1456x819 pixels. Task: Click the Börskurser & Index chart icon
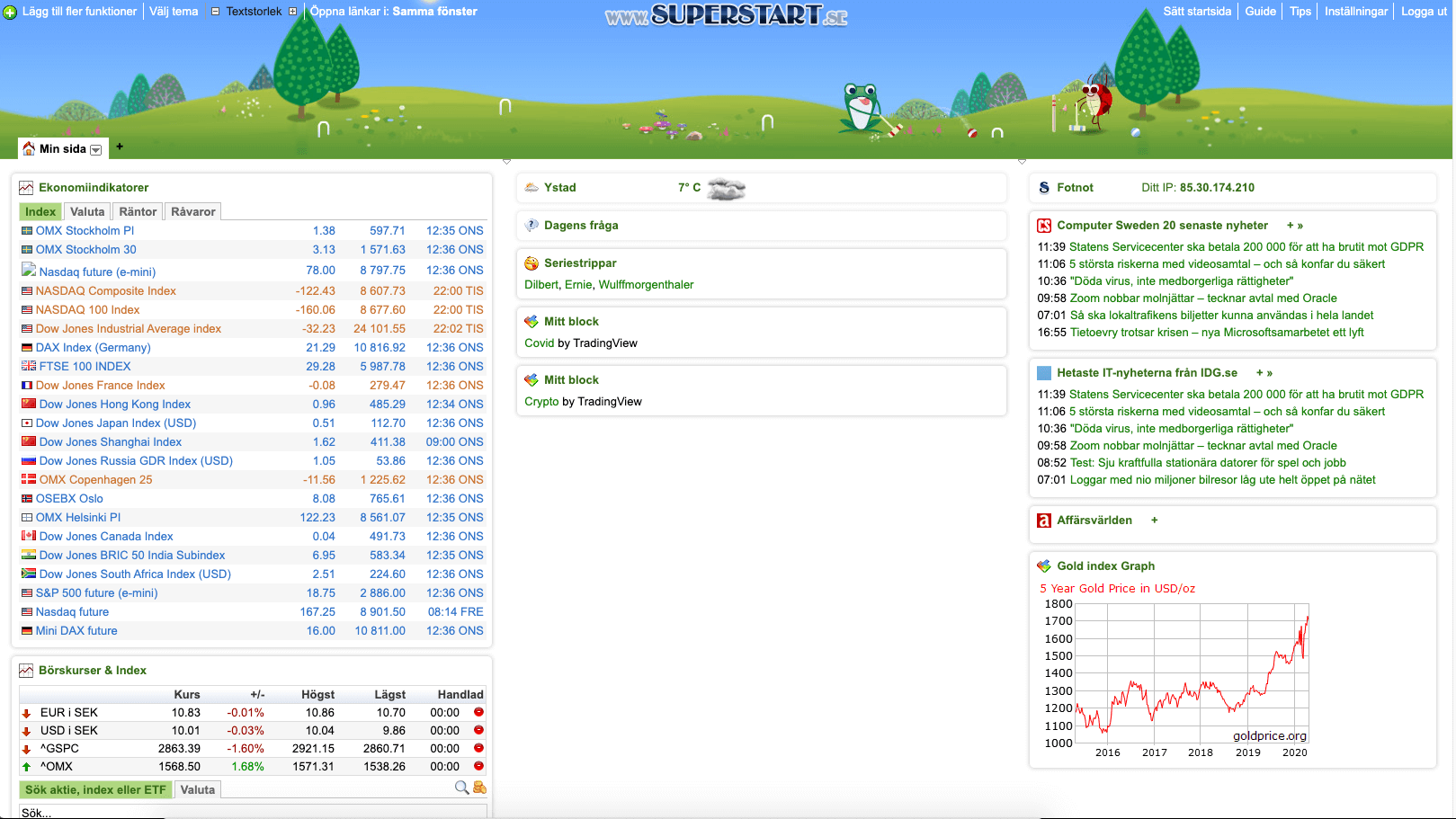click(26, 671)
